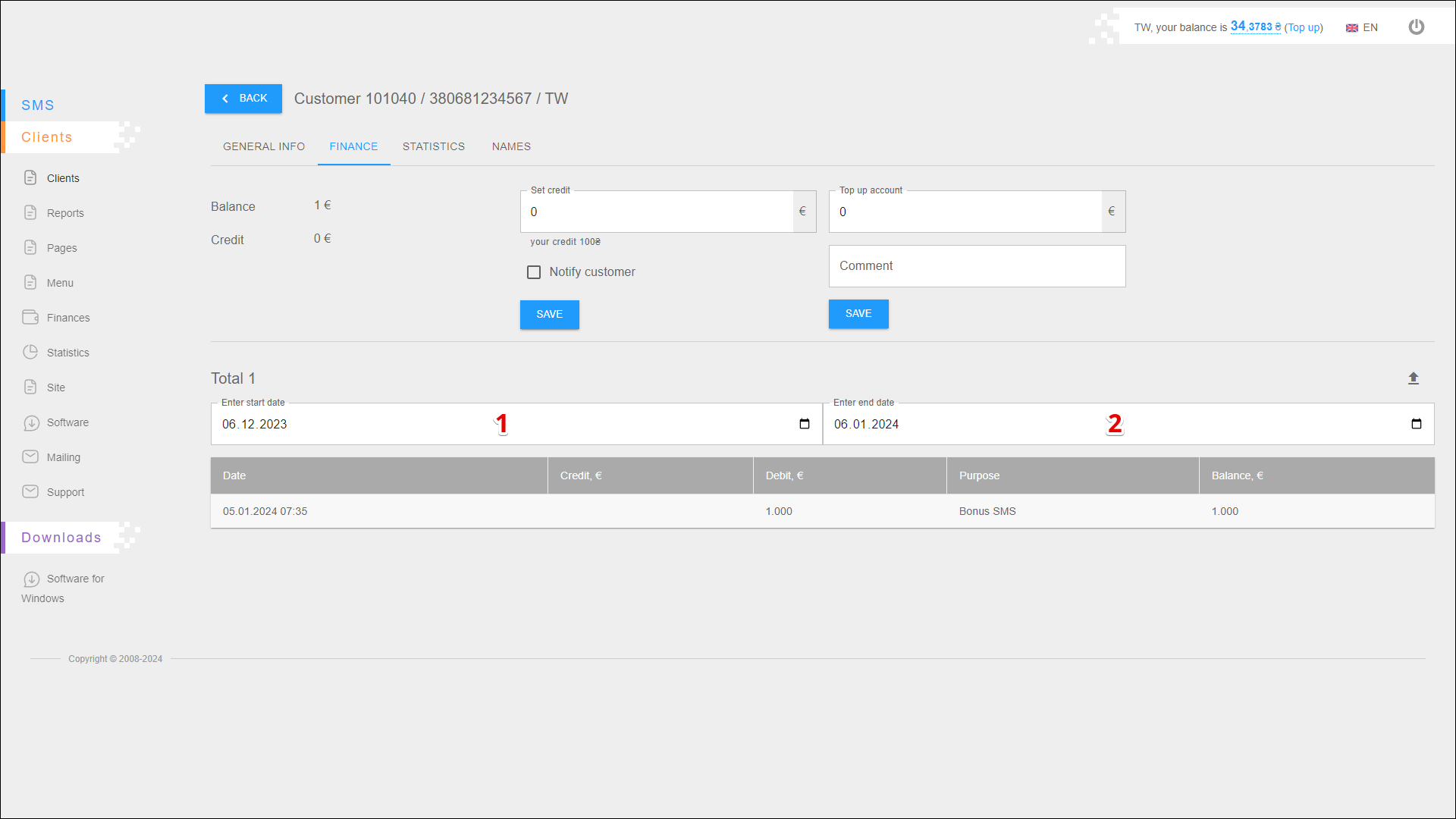1456x819 pixels.
Task: Open the start date calendar picker
Action: click(805, 424)
